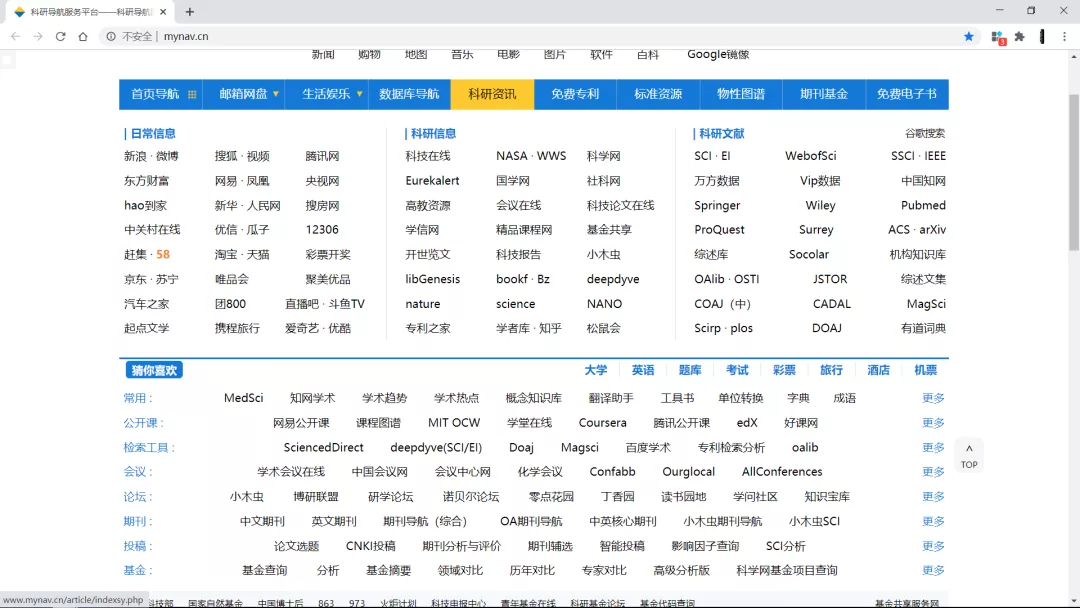Open a new tab with plus icon
This screenshot has width=1080, height=608.
tap(189, 12)
